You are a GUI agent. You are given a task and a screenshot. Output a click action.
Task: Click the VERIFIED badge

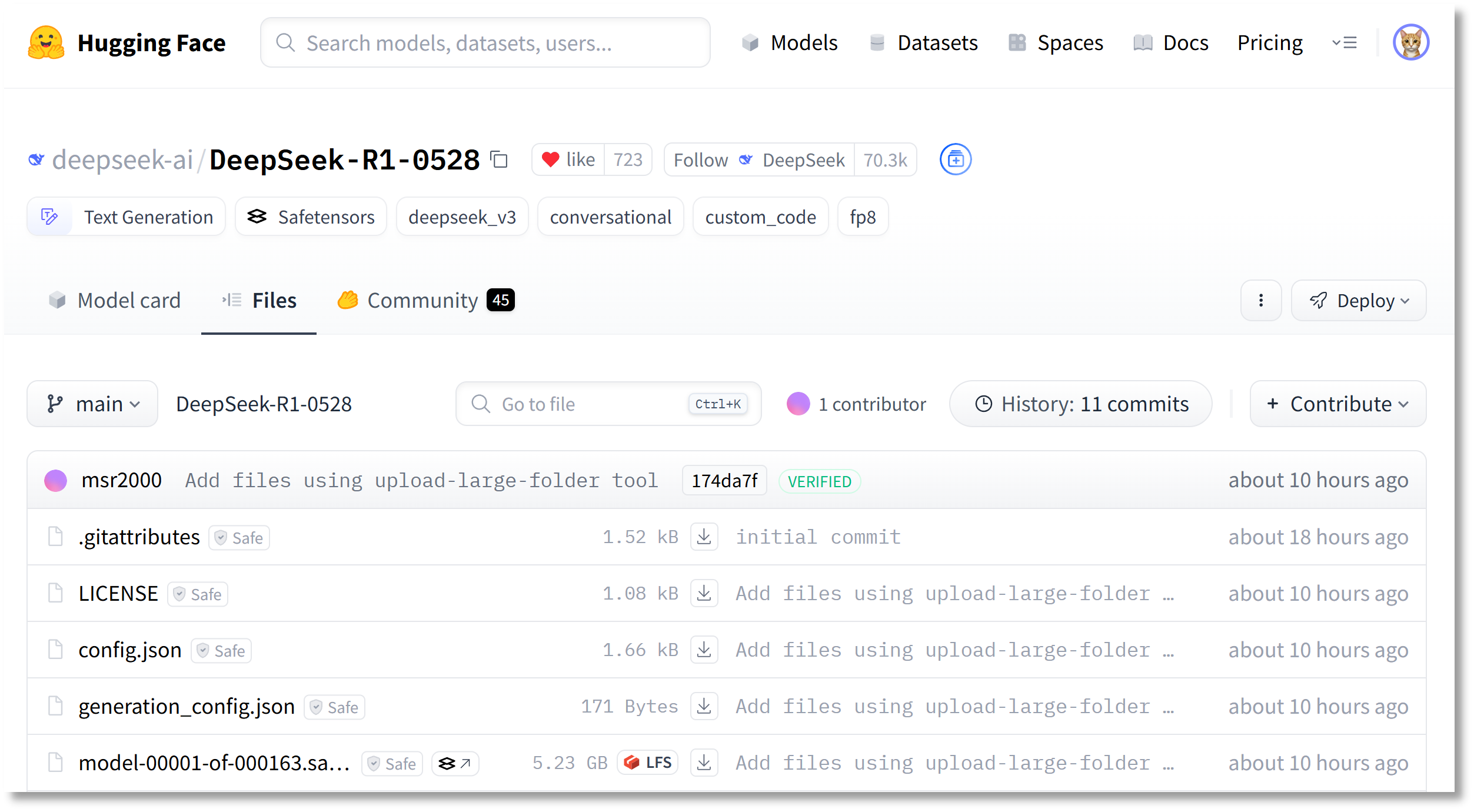point(819,481)
